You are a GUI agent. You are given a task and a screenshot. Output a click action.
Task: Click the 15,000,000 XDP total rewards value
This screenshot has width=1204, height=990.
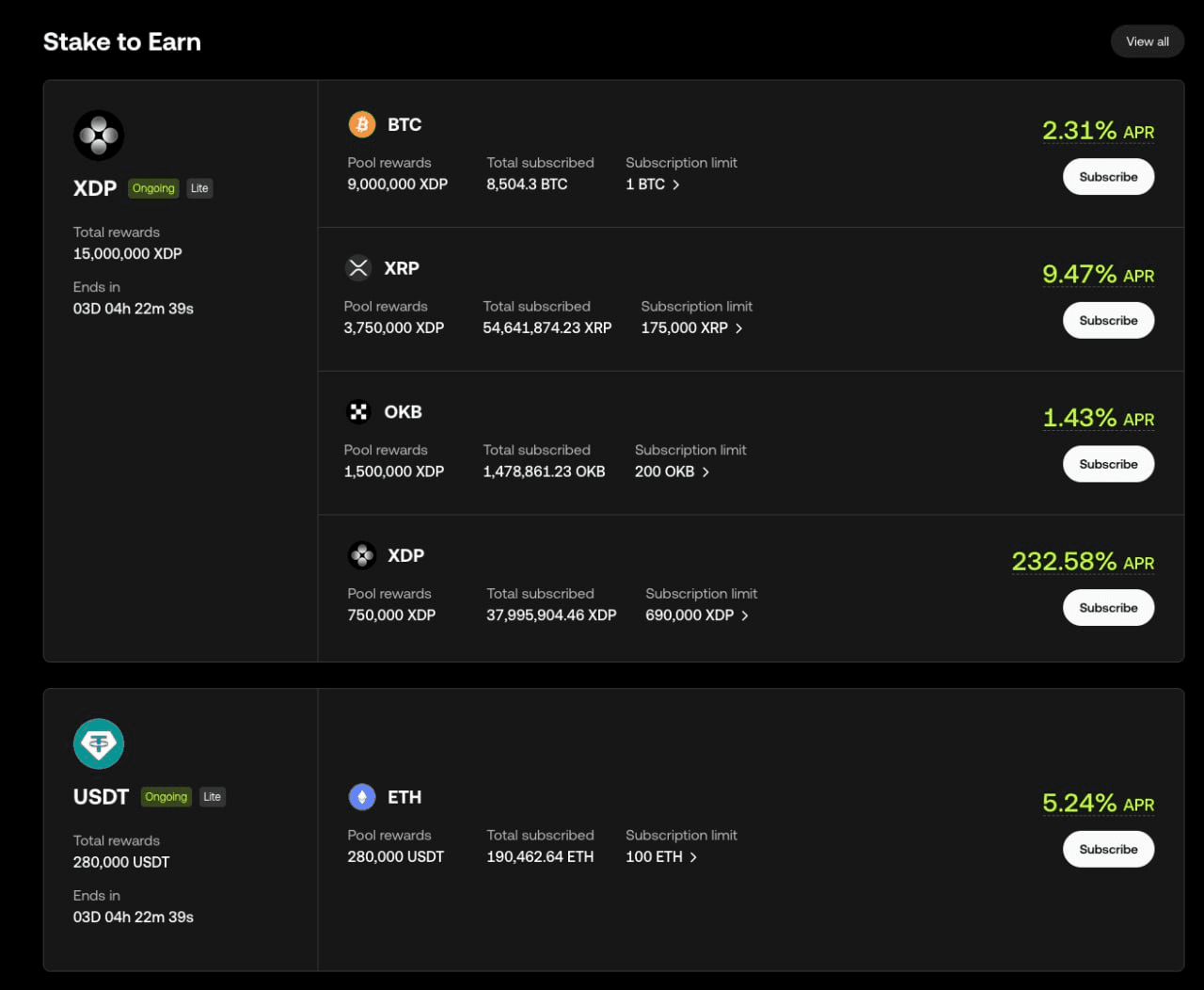tap(128, 254)
